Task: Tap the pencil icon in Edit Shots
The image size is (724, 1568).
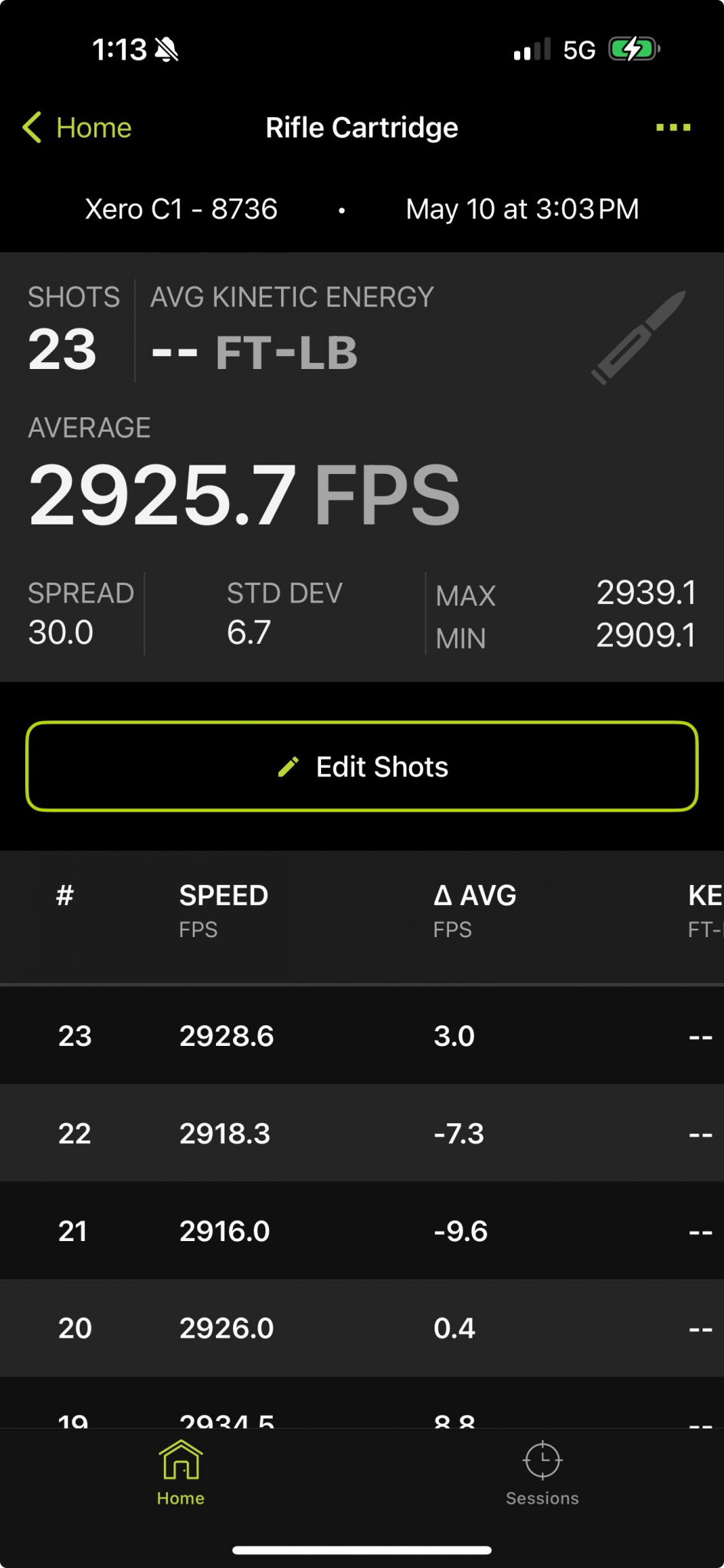Action: [288, 766]
